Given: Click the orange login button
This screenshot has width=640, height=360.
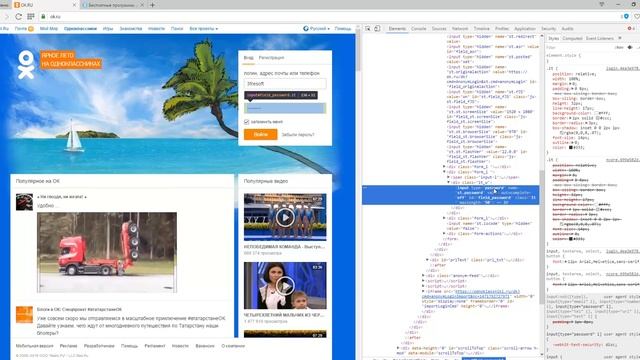Looking at the screenshot, I should [260, 134].
